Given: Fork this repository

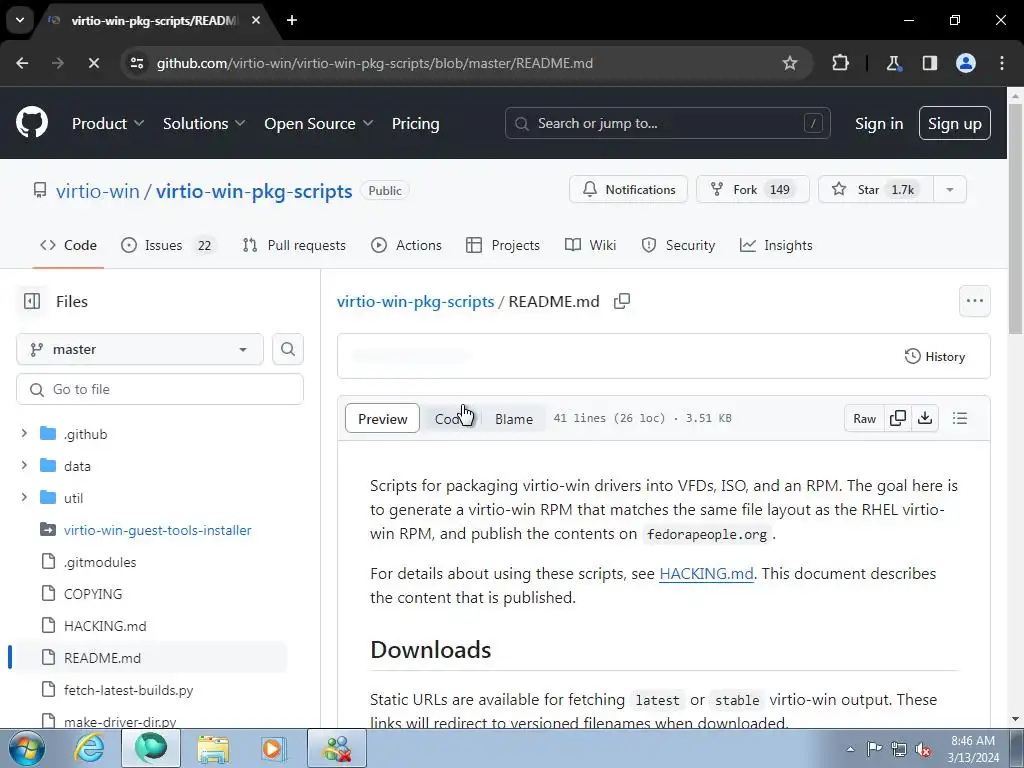Looking at the screenshot, I should [752, 189].
